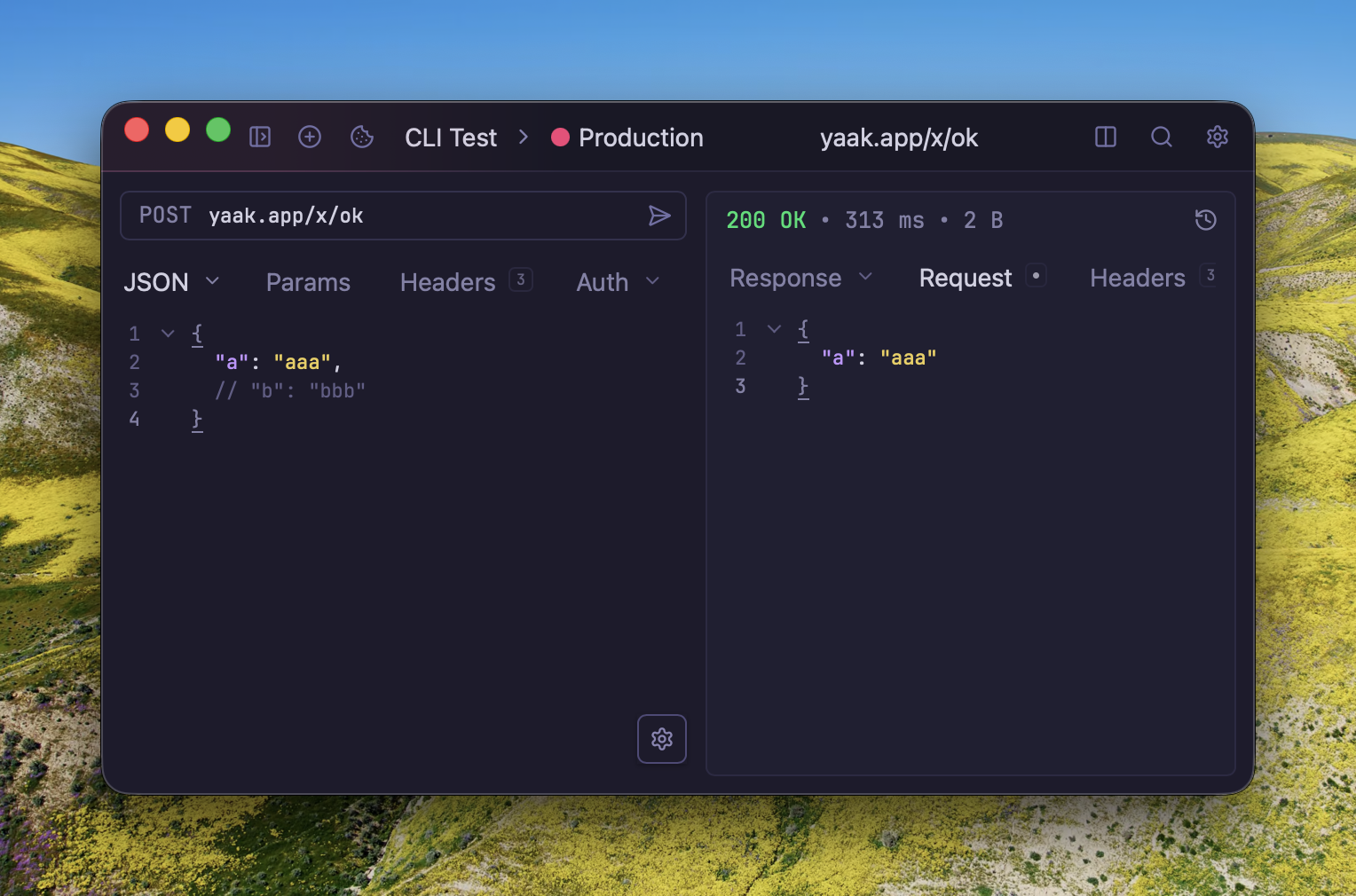The height and width of the screenshot is (896, 1356).
Task: Pick the red Production environment color dot
Action: pyautogui.click(x=560, y=138)
